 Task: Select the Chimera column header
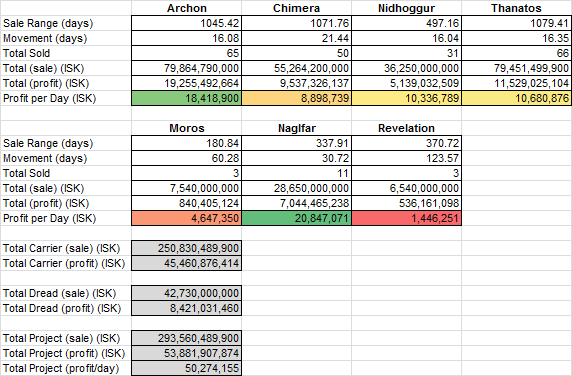point(296,8)
